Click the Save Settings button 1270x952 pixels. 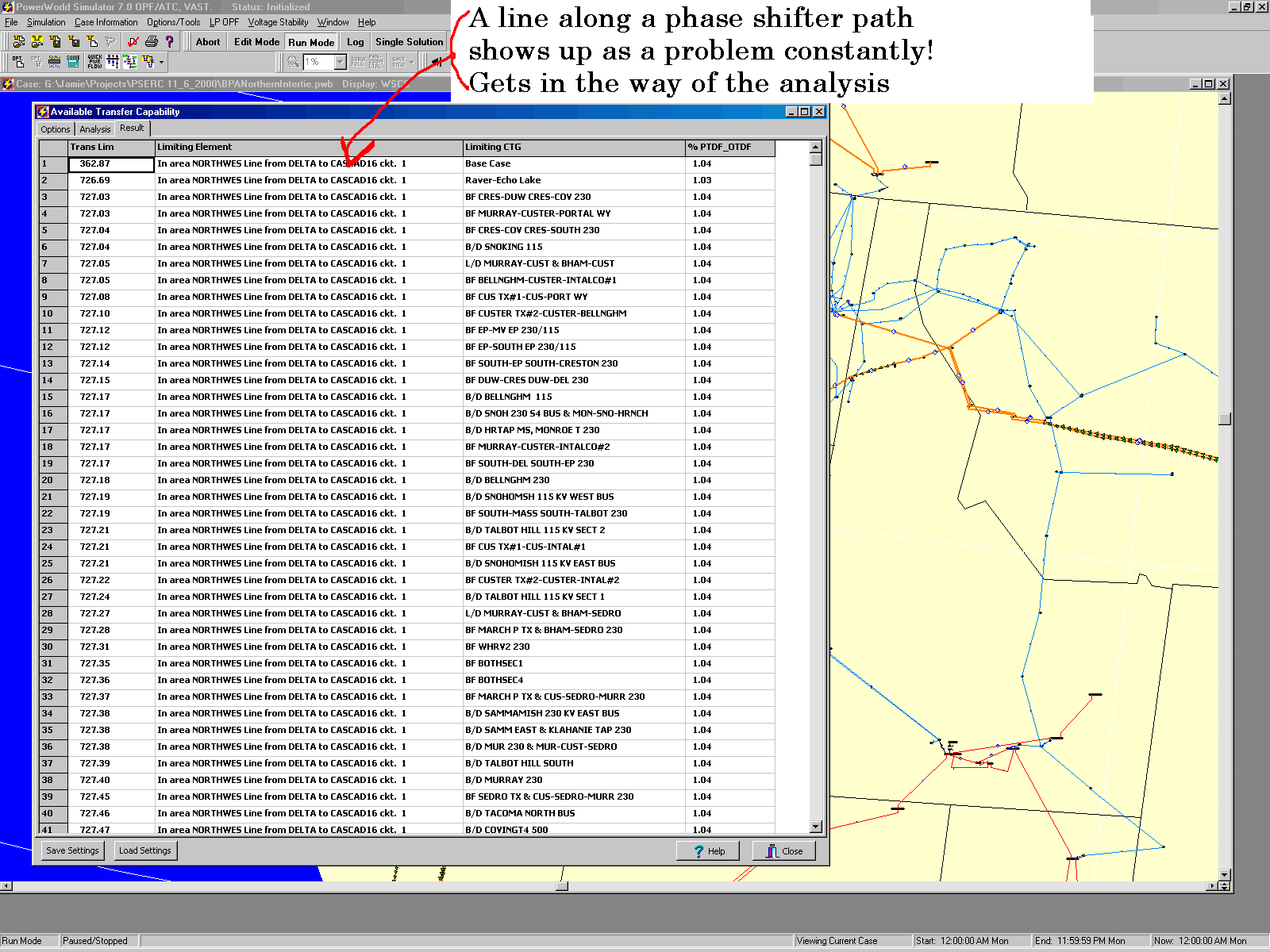pos(72,850)
